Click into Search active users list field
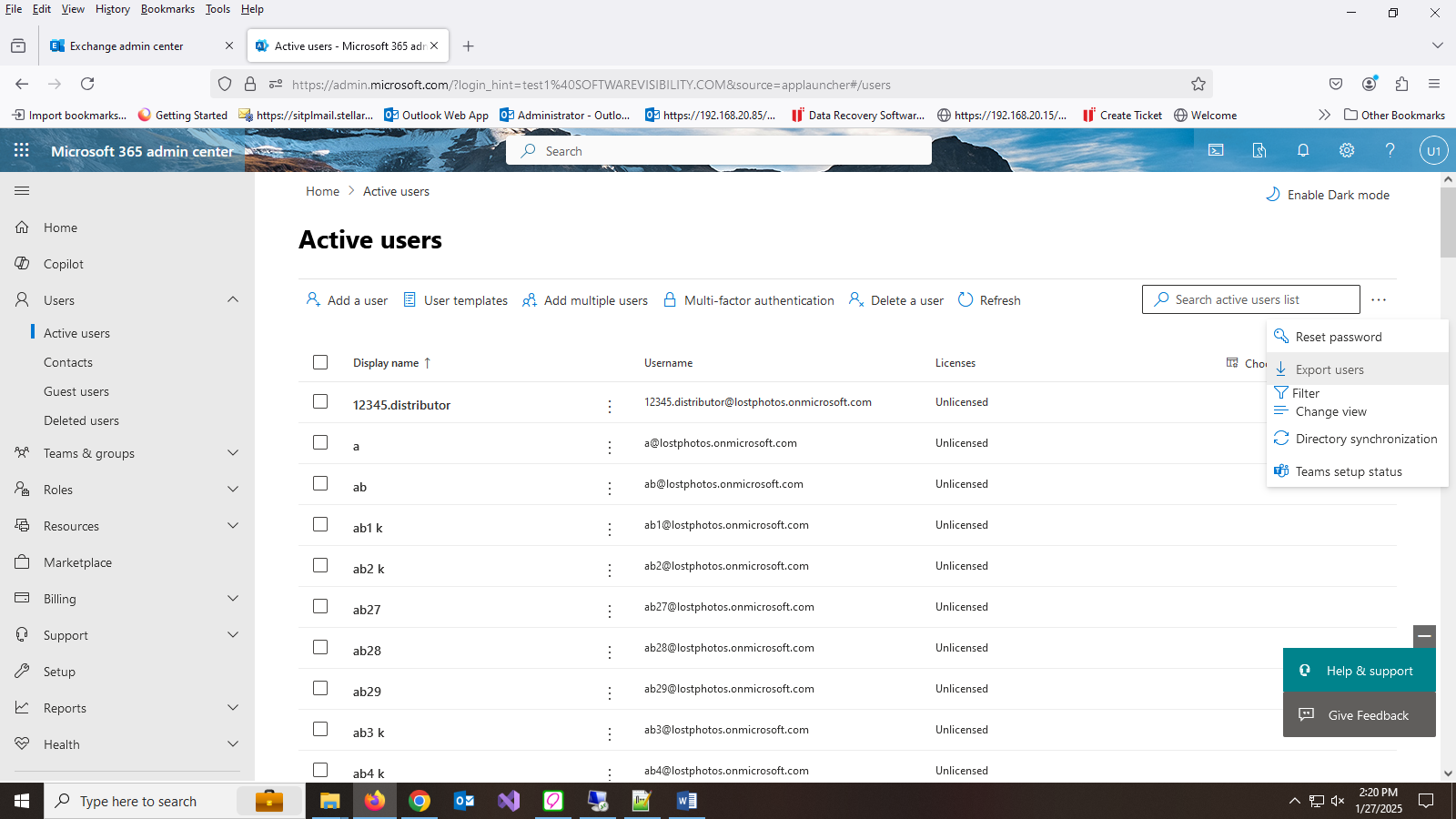The width and height of the screenshot is (1456, 819). [1251, 299]
